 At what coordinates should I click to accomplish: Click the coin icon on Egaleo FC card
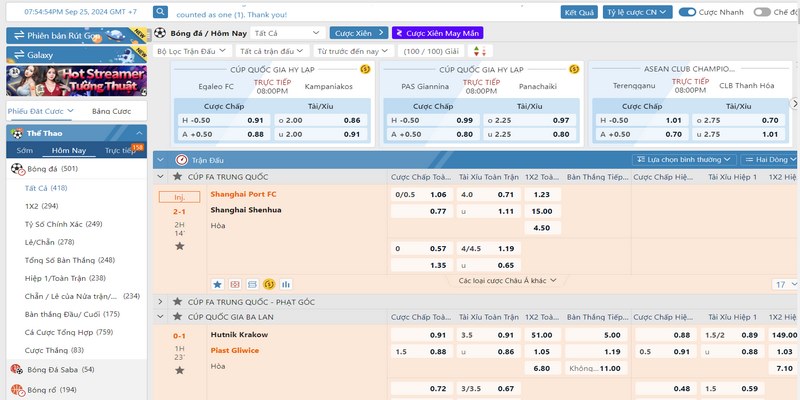tap(365, 69)
